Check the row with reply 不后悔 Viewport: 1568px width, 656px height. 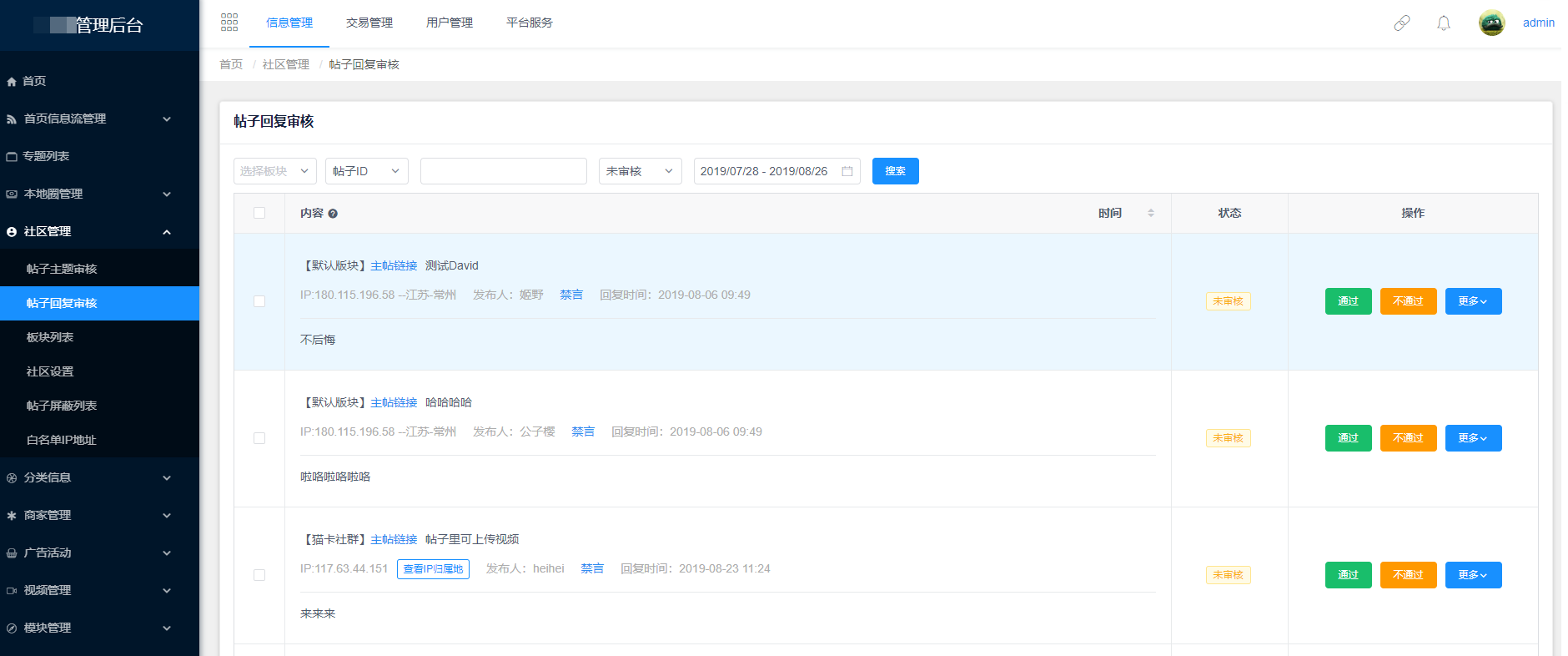pyautogui.click(x=259, y=301)
